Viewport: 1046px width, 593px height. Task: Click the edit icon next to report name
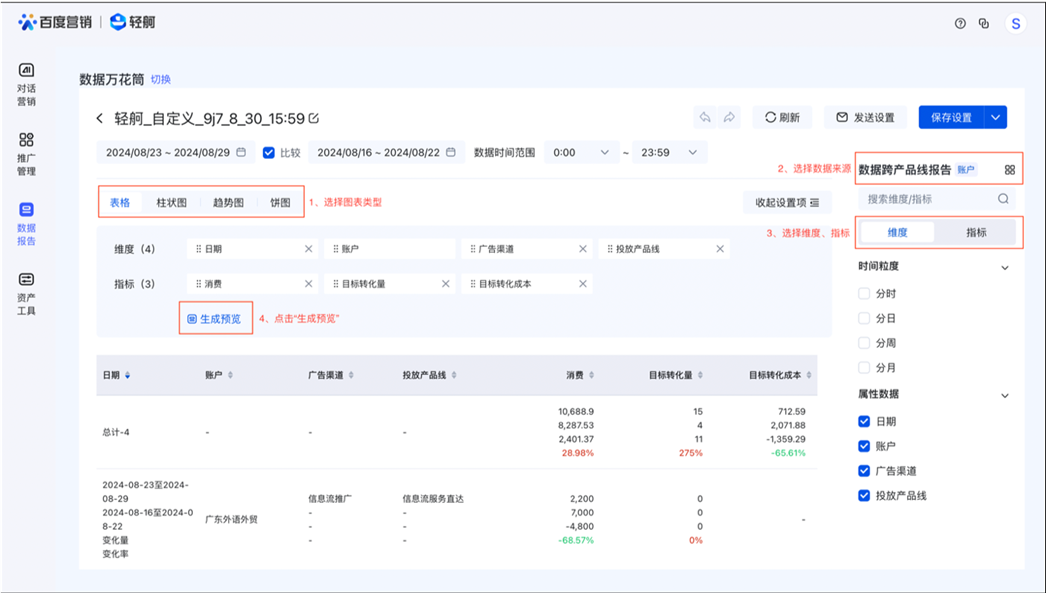point(314,118)
